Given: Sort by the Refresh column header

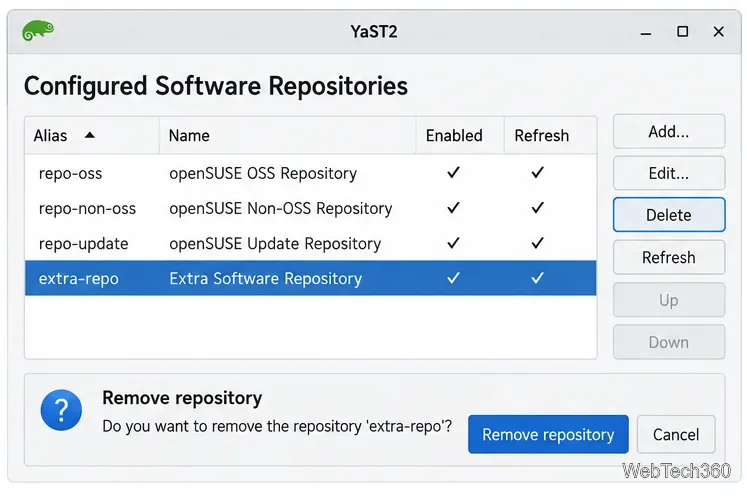Looking at the screenshot, I should pos(550,135).
